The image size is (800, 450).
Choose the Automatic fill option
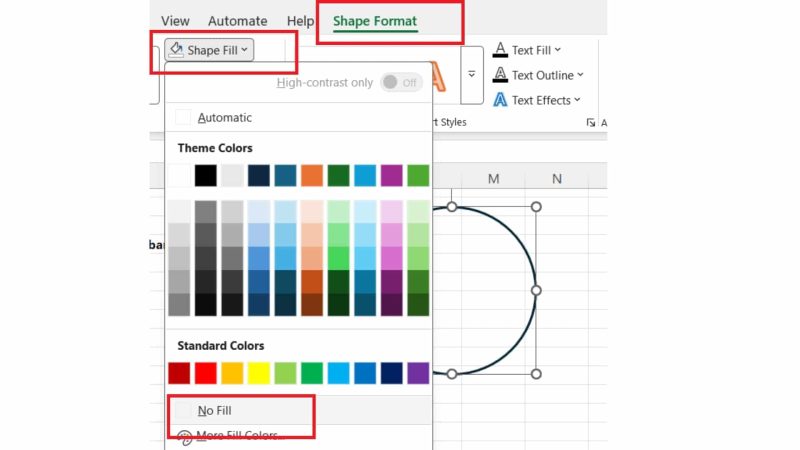tap(298, 117)
